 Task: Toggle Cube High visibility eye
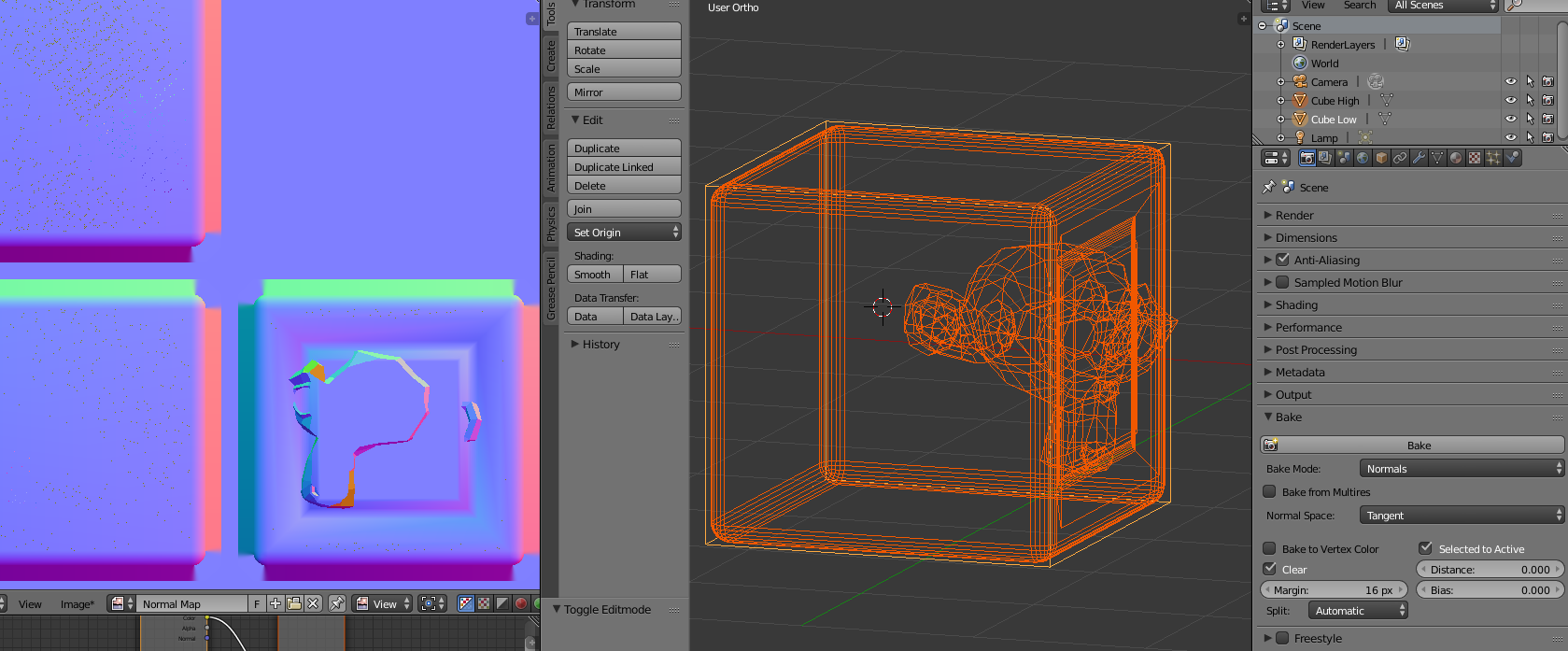click(x=1511, y=100)
